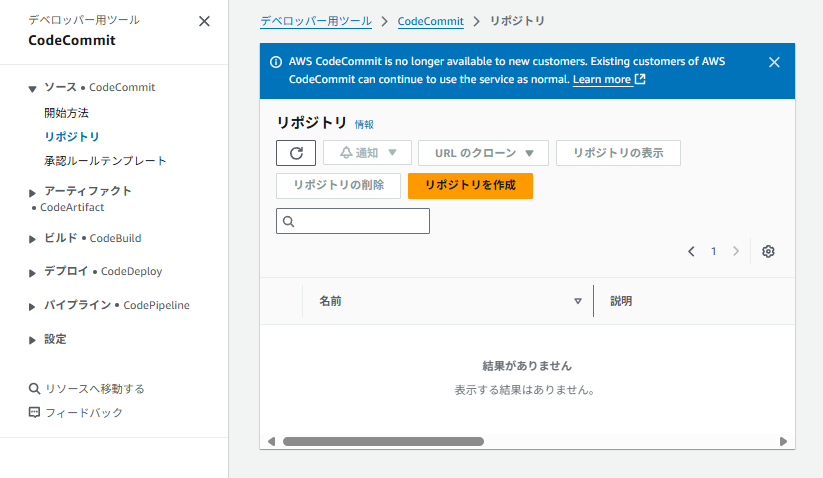Open the Learn more link
823x478 pixels.
(x=602, y=80)
